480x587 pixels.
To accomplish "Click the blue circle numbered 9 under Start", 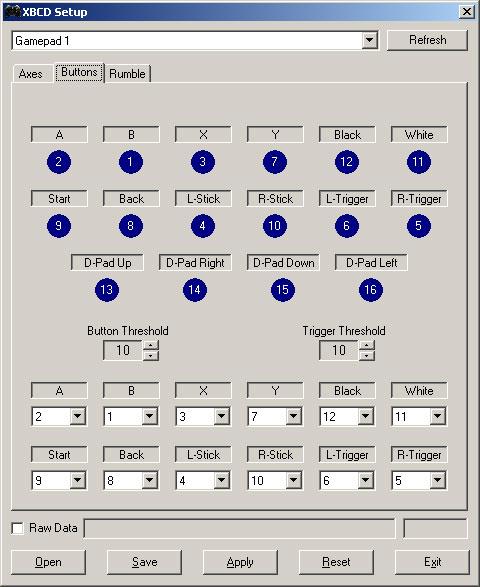I will (x=59, y=226).
